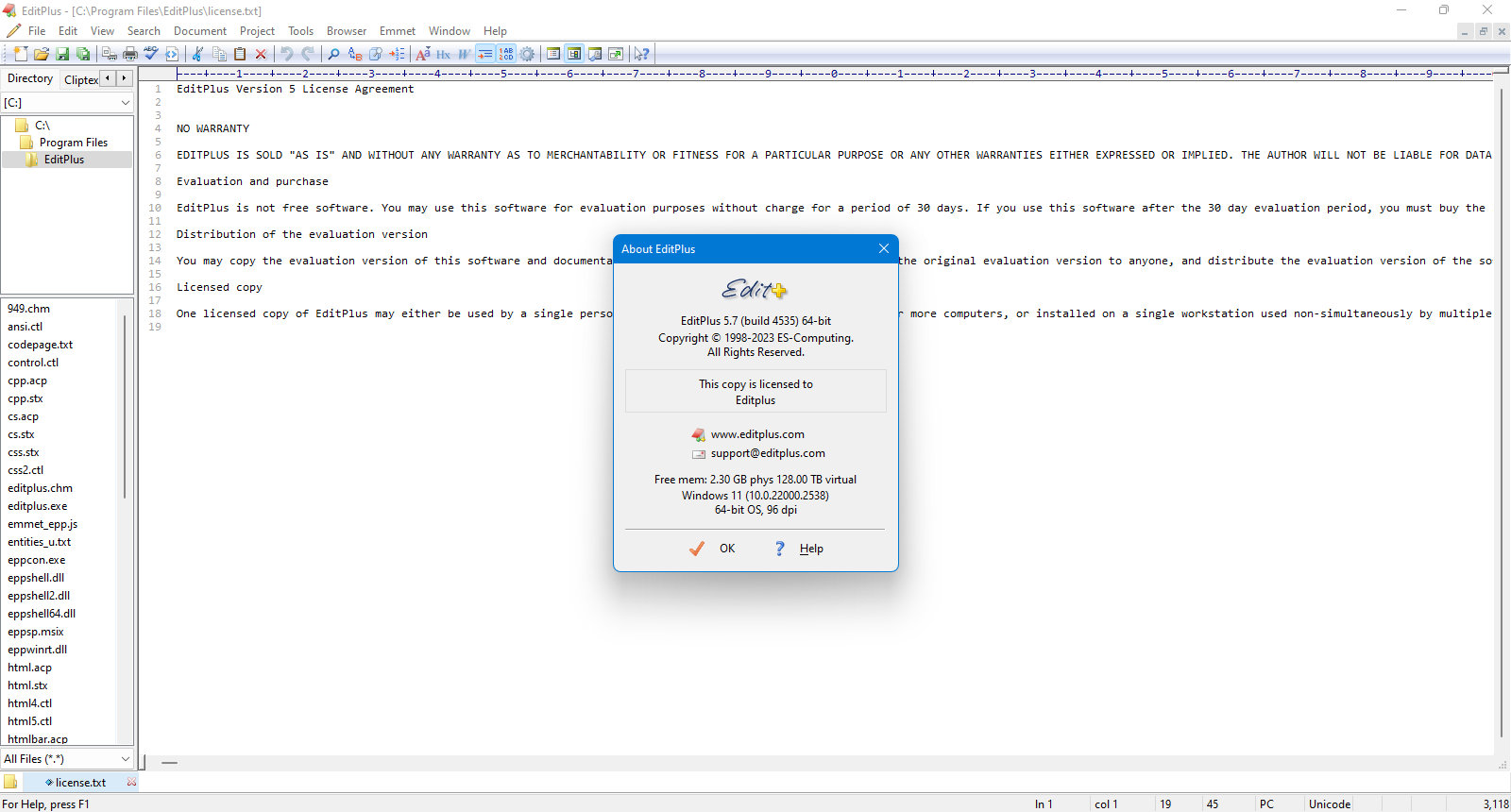This screenshot has height=812, width=1511.
Task: Open Print Preview from the toolbar
Action: pyautogui.click(x=110, y=54)
